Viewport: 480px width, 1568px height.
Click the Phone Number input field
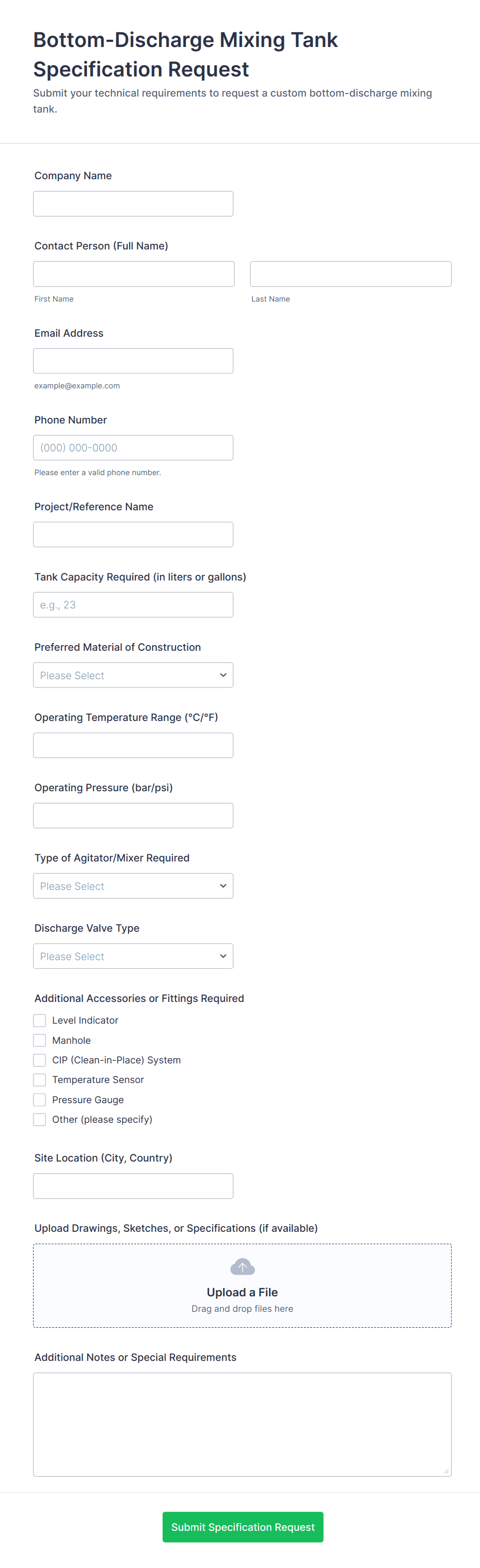click(133, 447)
